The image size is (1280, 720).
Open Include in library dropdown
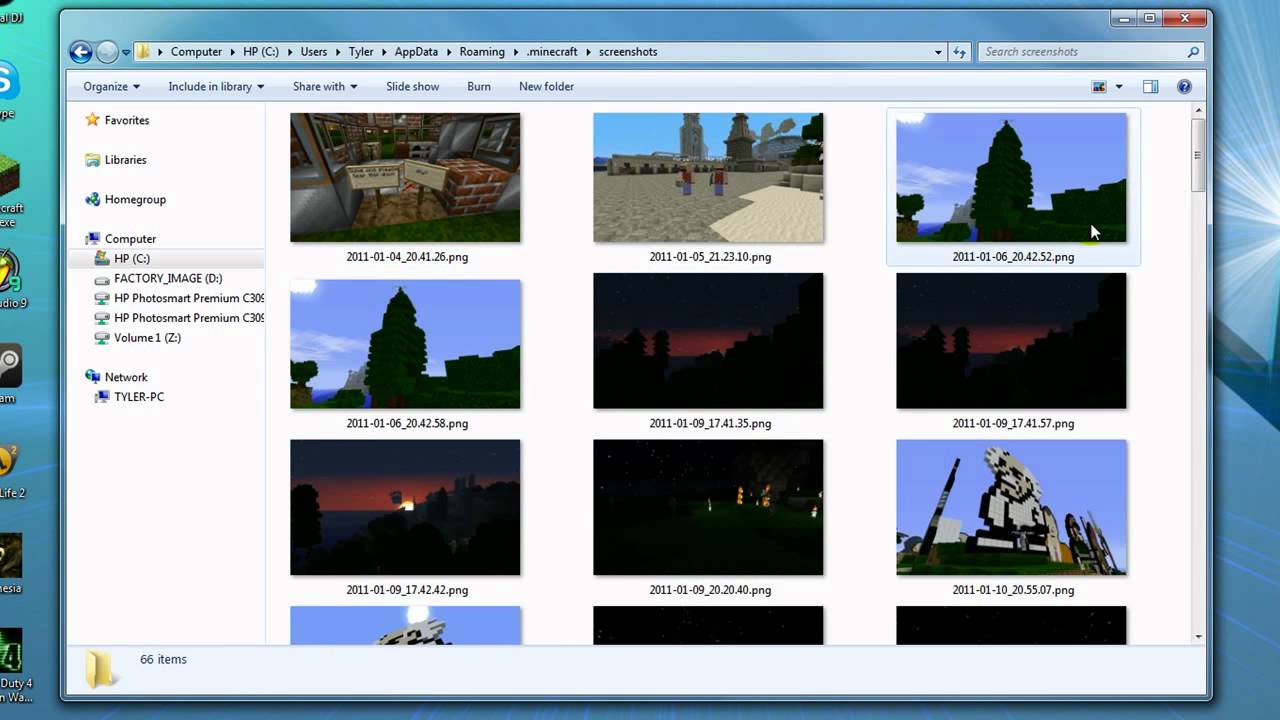click(x=216, y=87)
